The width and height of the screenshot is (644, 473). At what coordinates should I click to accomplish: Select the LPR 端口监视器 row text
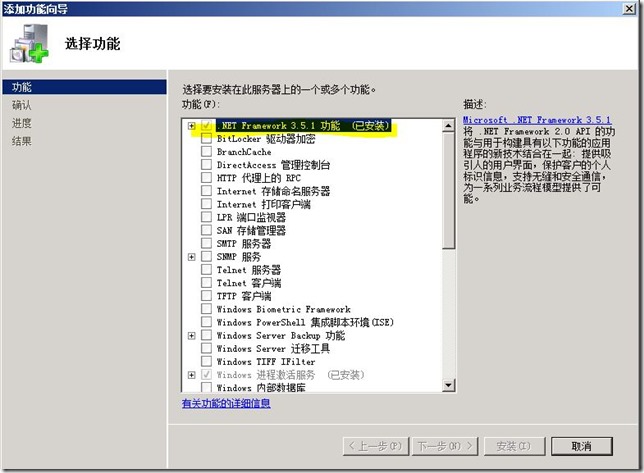[x=251, y=217]
